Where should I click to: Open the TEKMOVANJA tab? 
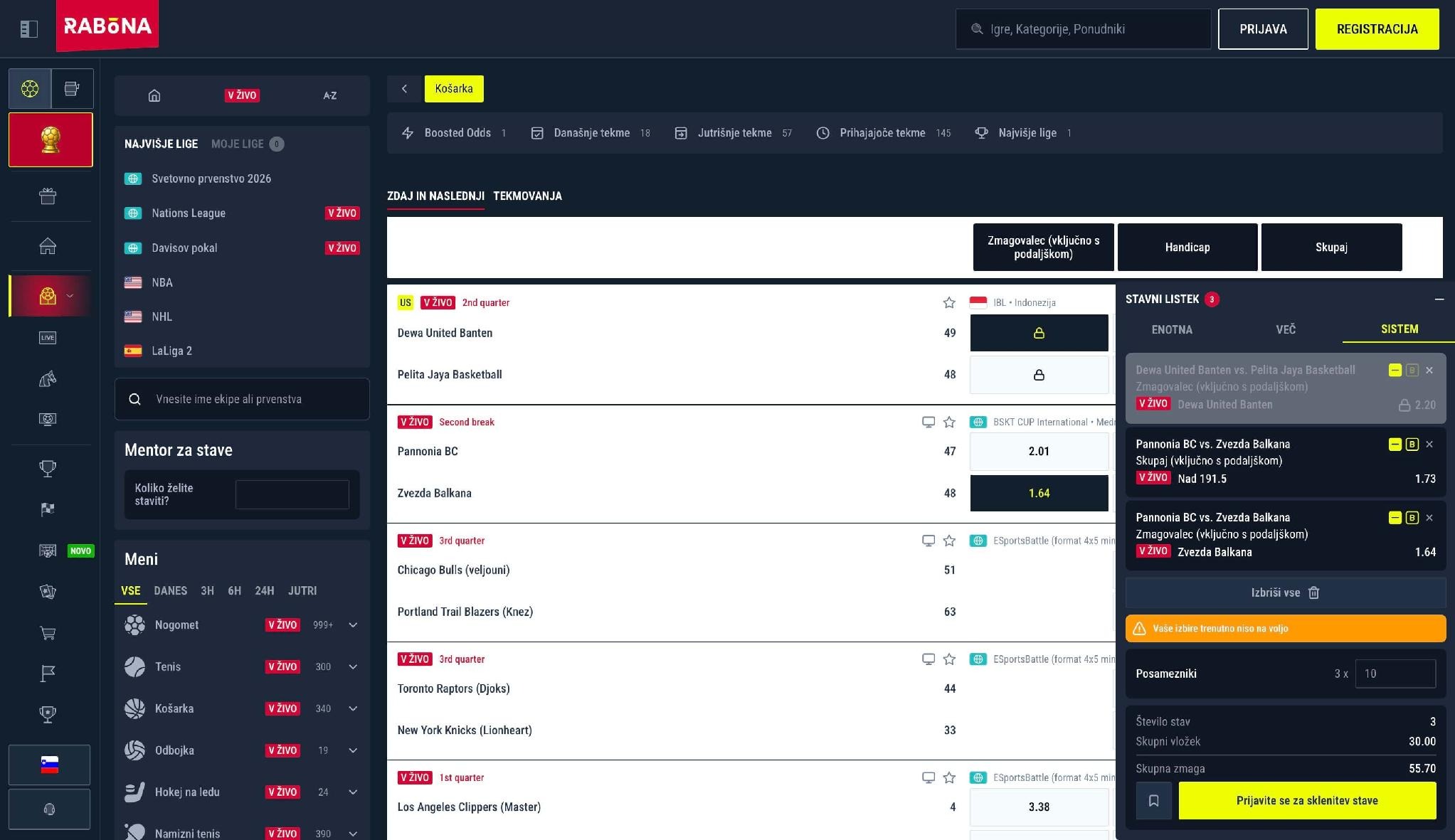pos(527,196)
